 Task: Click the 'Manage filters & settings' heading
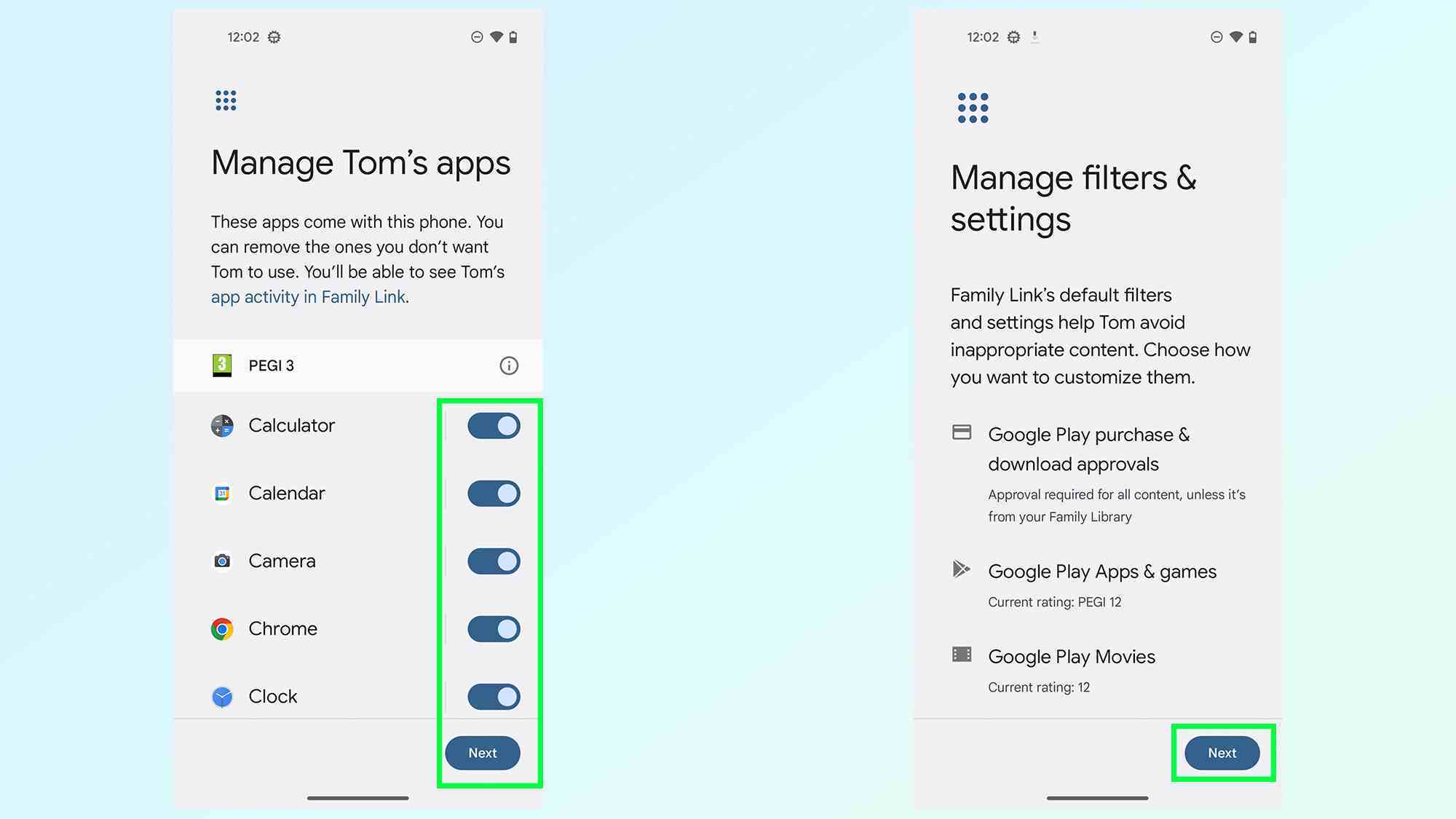click(x=1074, y=198)
